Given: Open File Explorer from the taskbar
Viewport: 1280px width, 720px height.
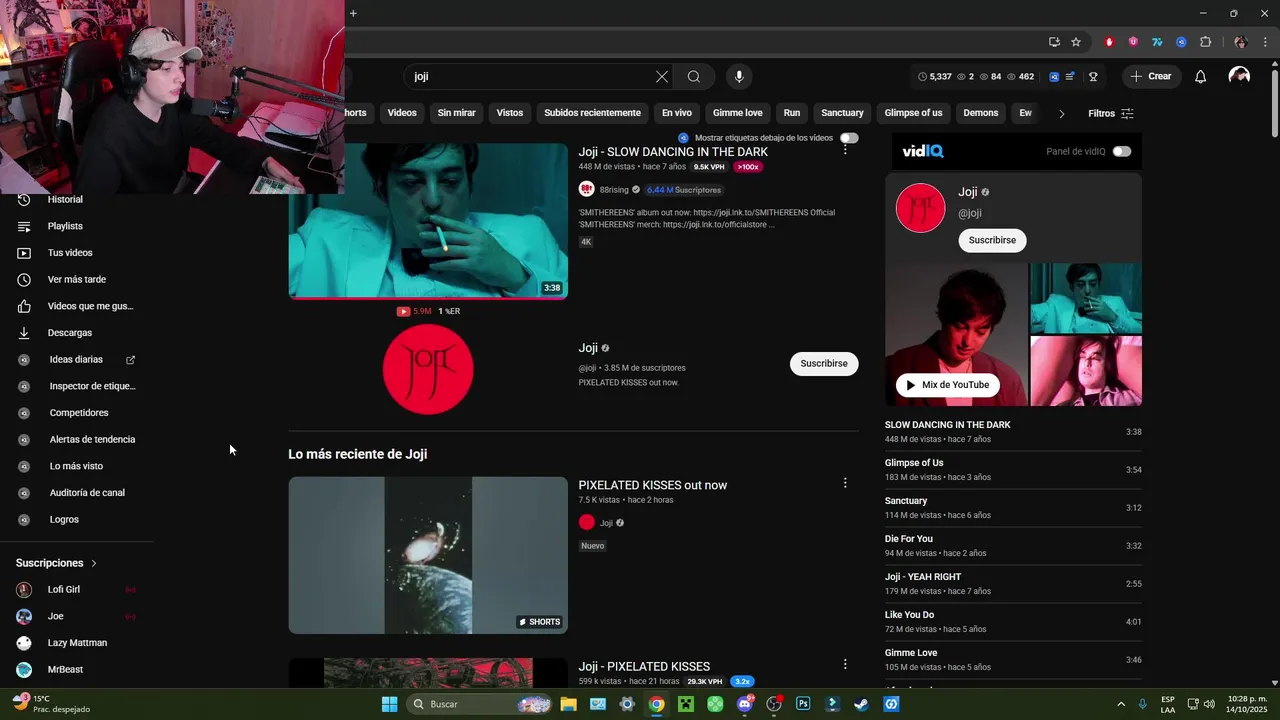Looking at the screenshot, I should coord(568,704).
